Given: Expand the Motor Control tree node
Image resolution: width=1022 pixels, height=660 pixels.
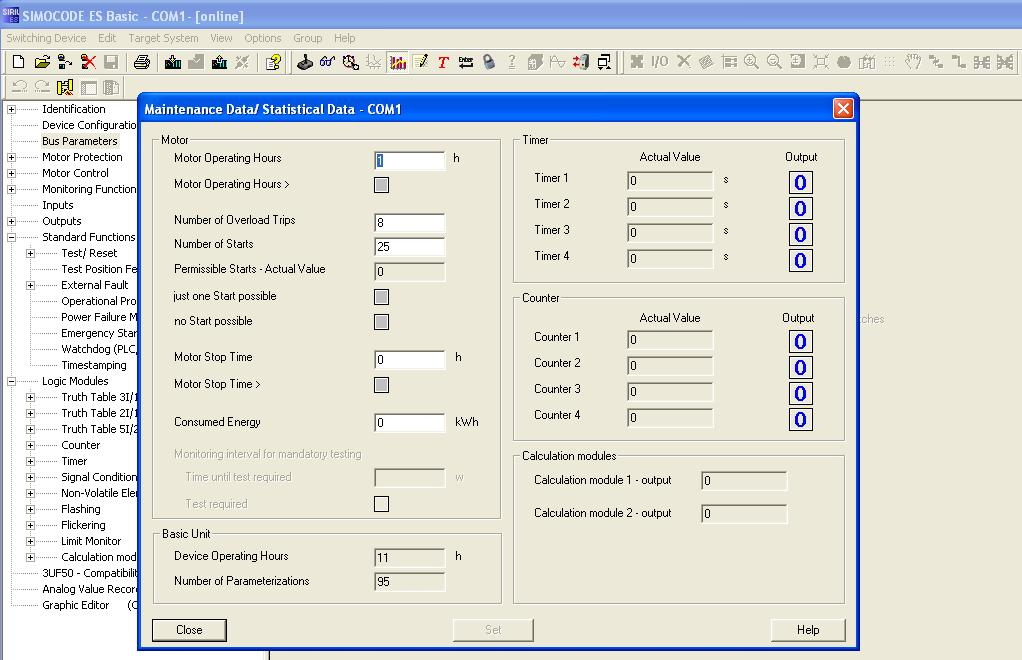Looking at the screenshot, I should 11,173.
